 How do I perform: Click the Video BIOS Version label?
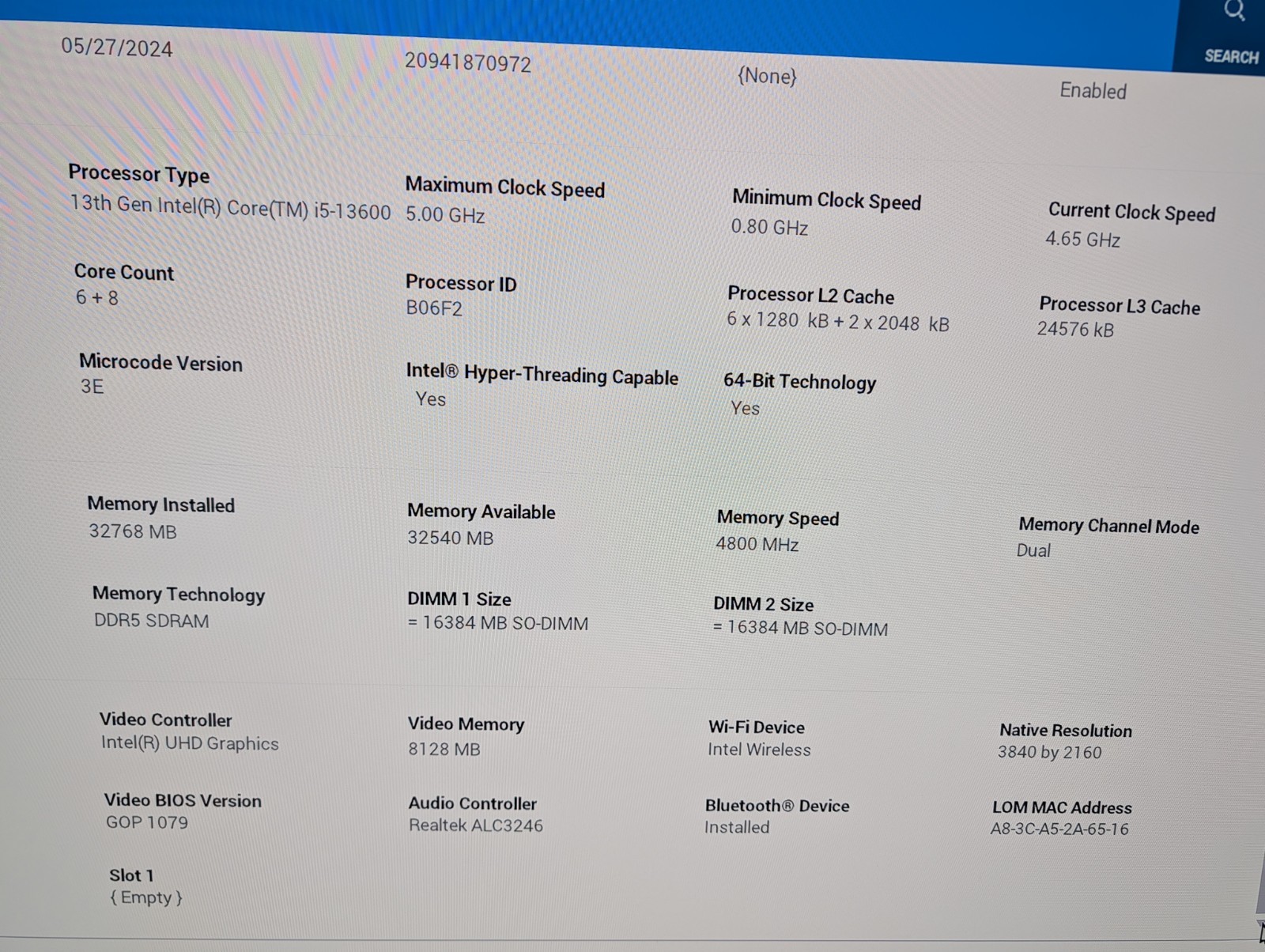(x=183, y=800)
